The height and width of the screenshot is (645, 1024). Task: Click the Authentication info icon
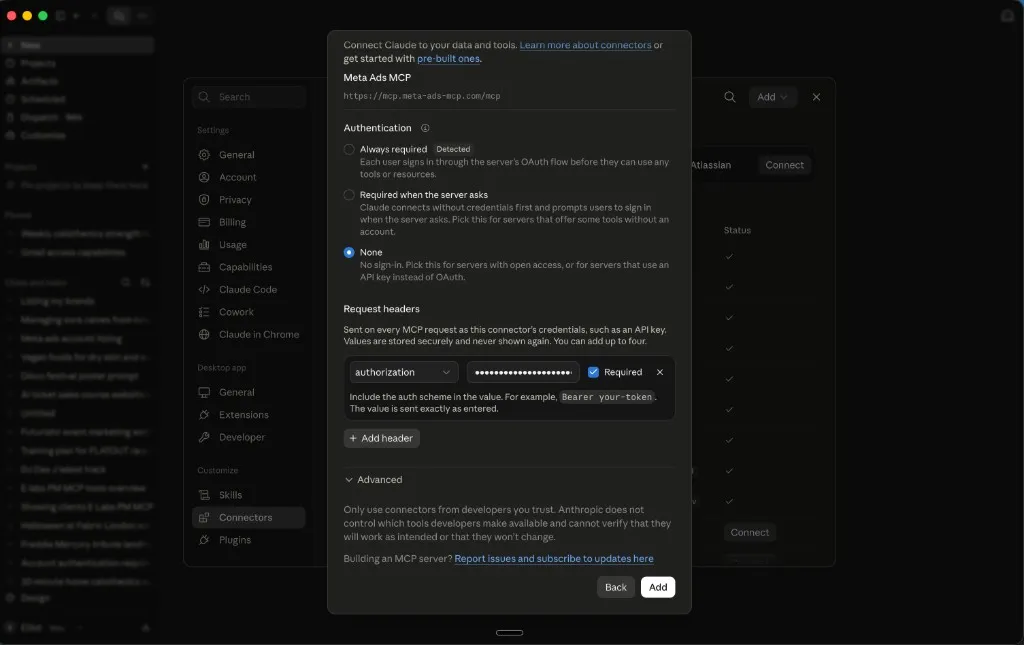coord(424,128)
